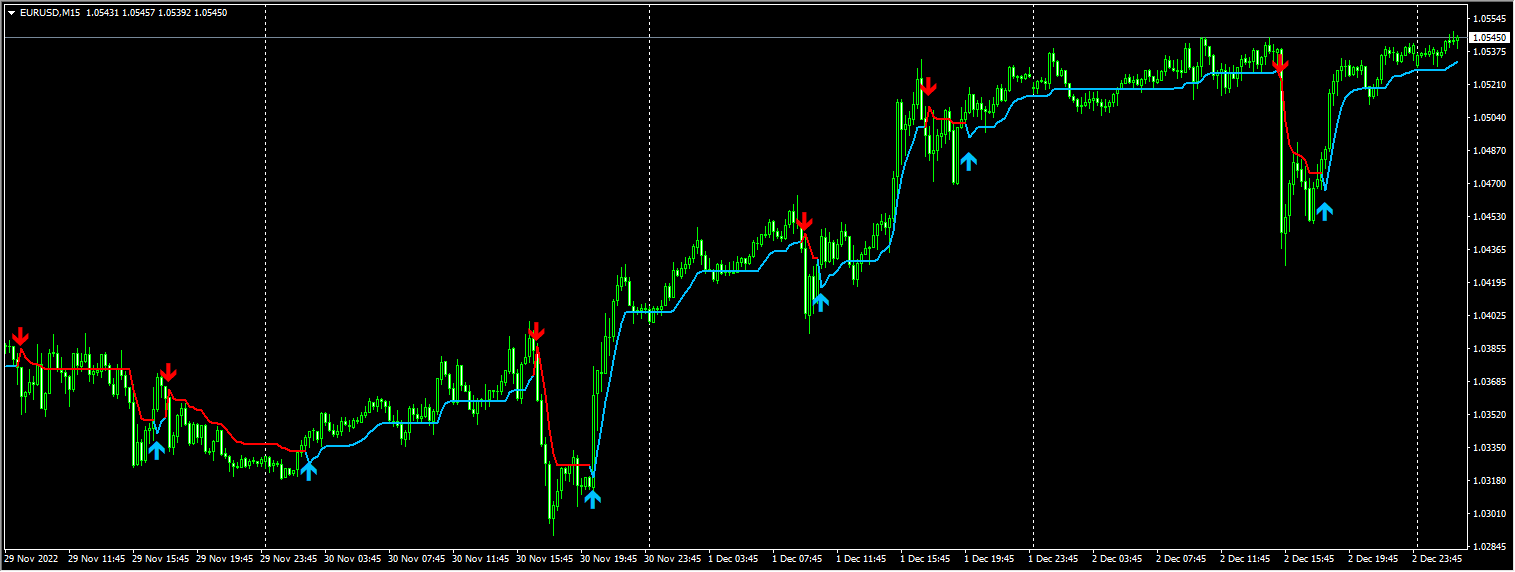The height and width of the screenshot is (572, 1515).
Task: Click the red sell arrow around 29 Nov 15:45
Action: point(168,373)
